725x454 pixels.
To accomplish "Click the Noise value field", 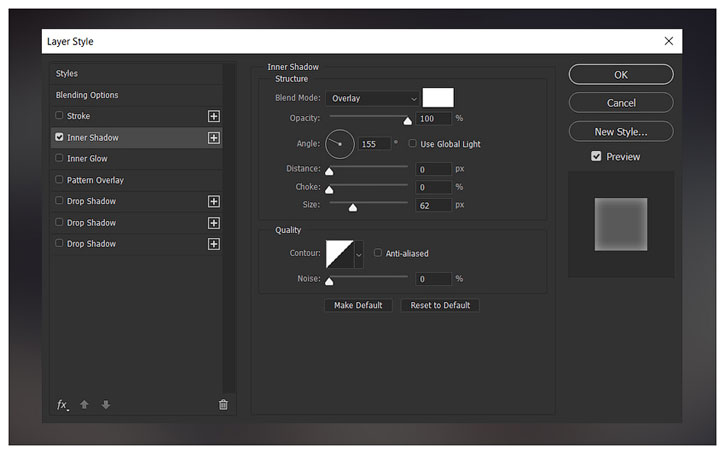I will [x=433, y=279].
